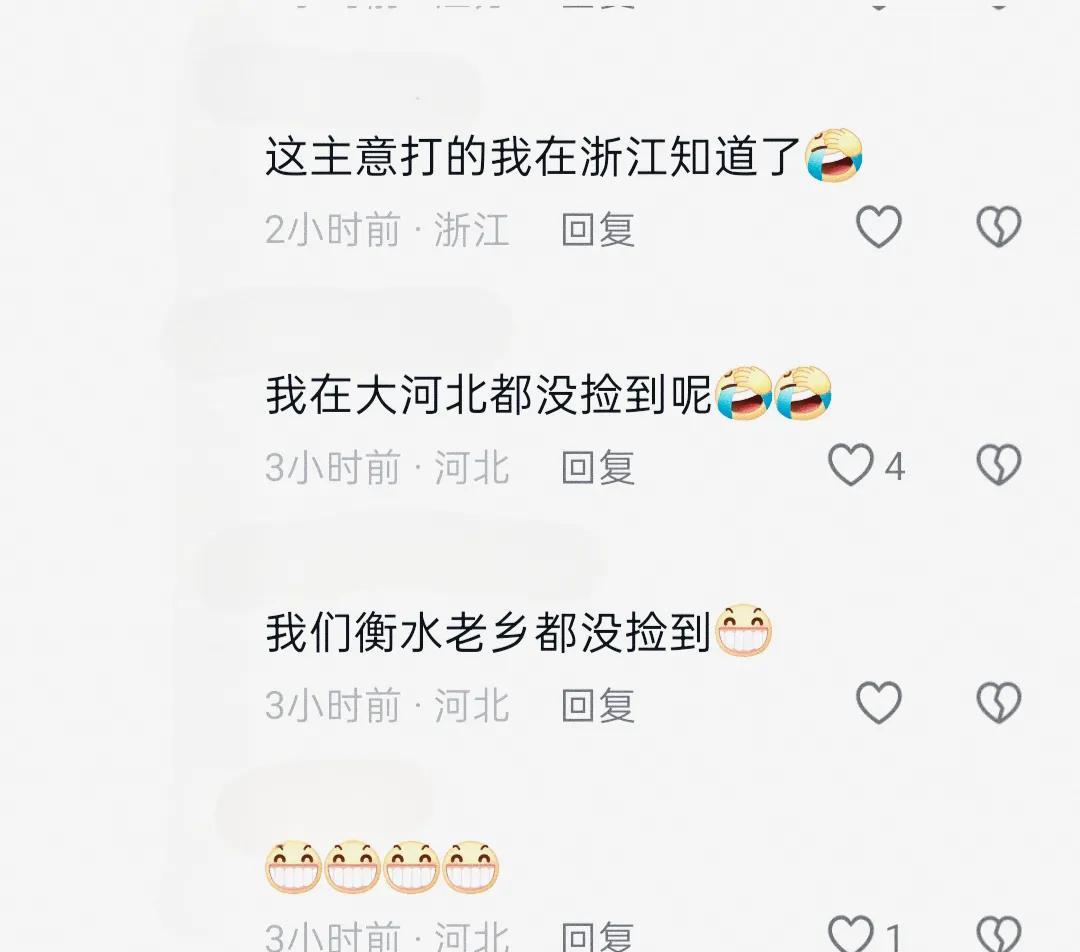Dislike the four-grin-emoji comment broken heart

(x=999, y=934)
